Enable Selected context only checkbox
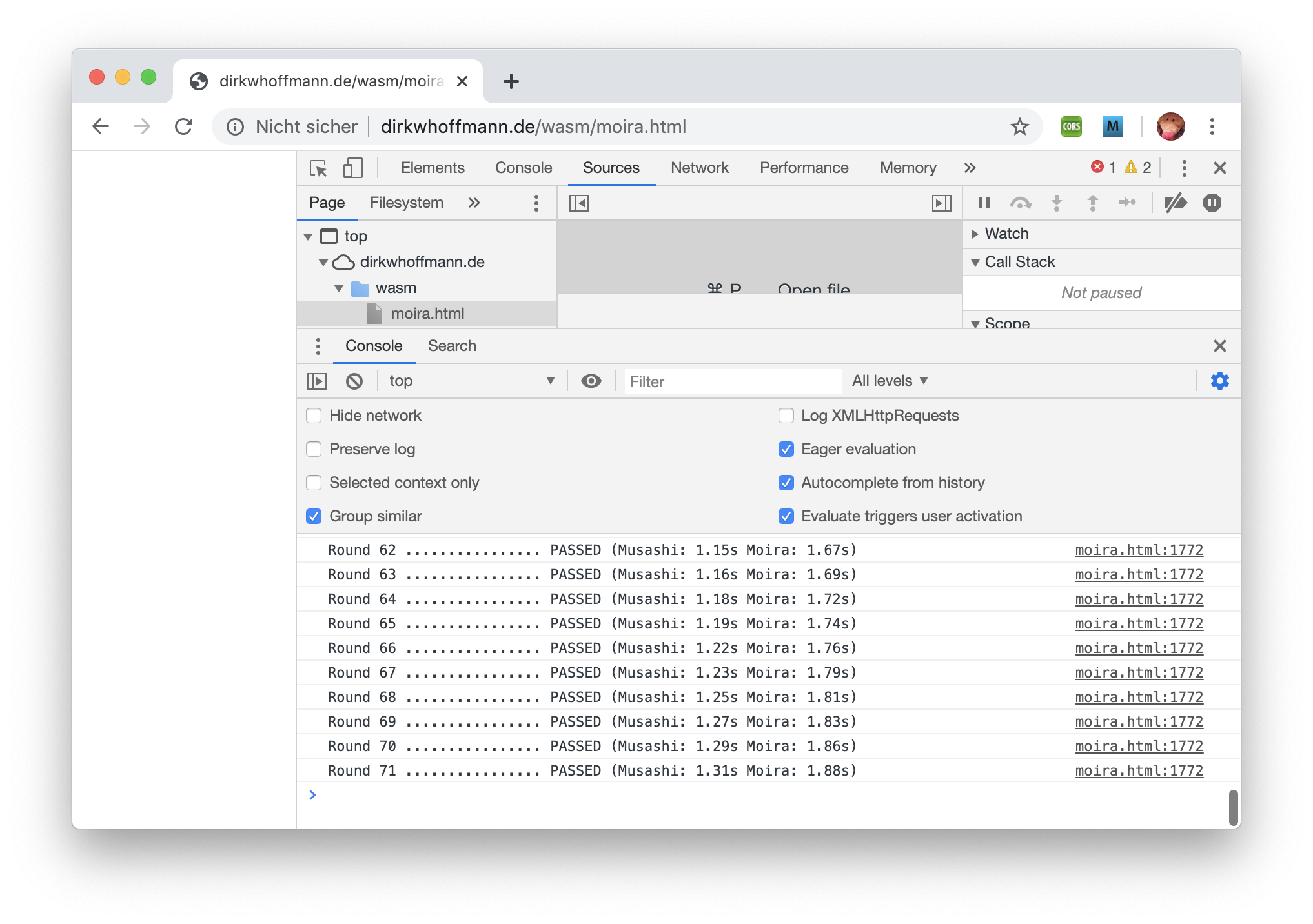Screen dimensions: 1313x924 [x=314, y=483]
